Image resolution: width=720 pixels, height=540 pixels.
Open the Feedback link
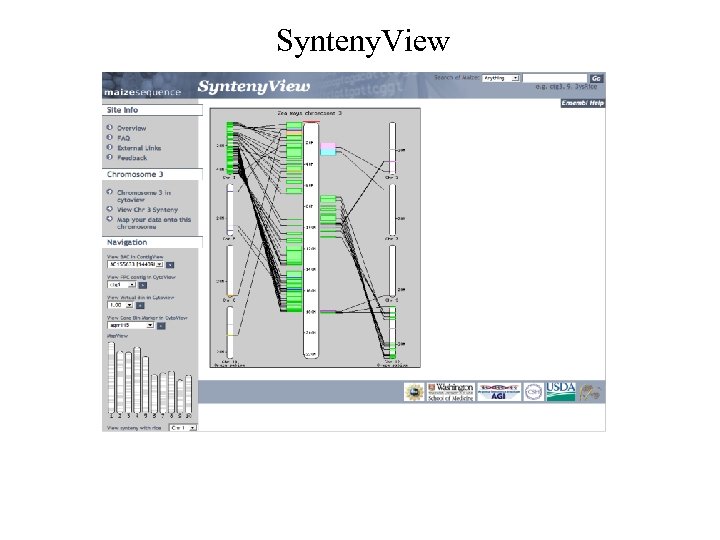(132, 158)
